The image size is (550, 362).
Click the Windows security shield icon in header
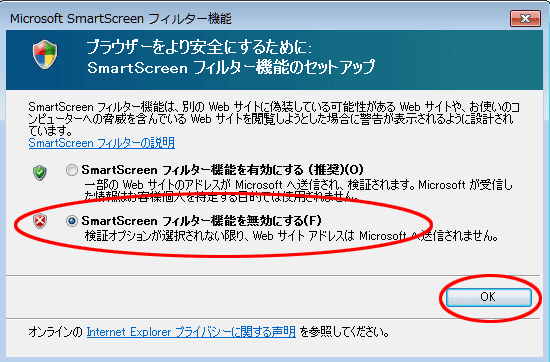[x=45, y=54]
